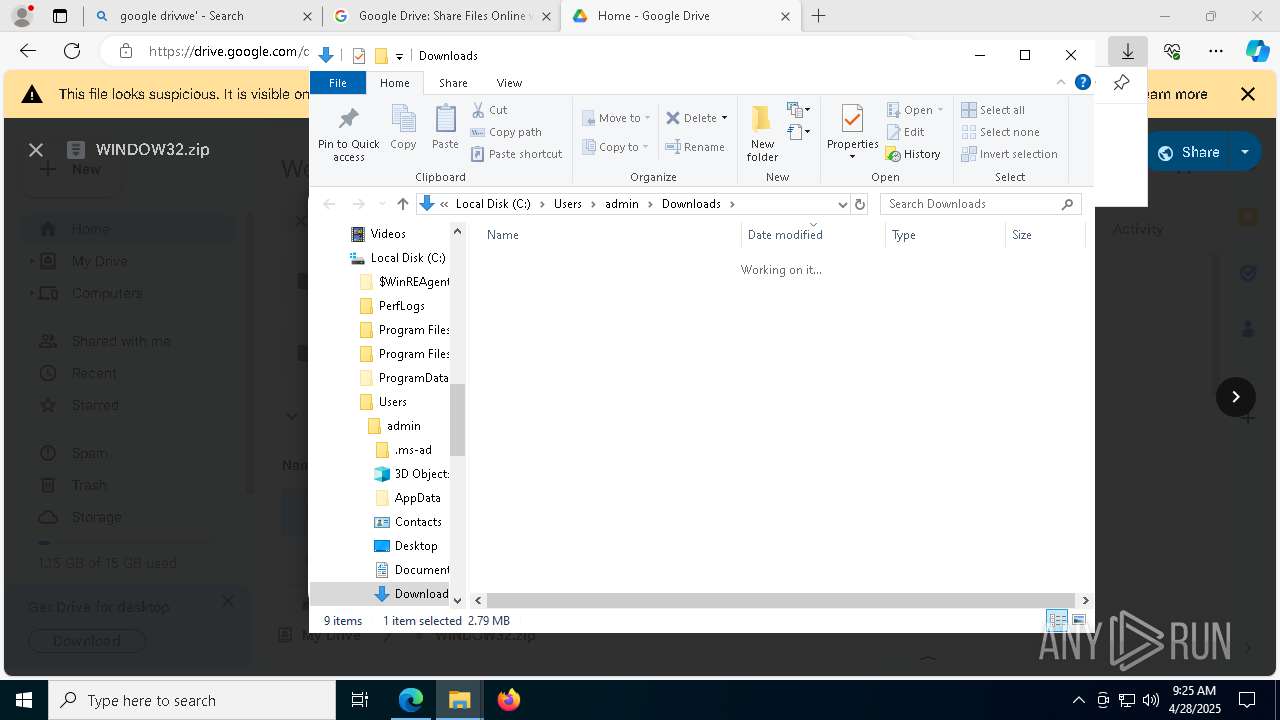Open Share dropdown arrow in Drive
Image resolution: width=1280 pixels, height=720 pixels.
tap(1244, 152)
